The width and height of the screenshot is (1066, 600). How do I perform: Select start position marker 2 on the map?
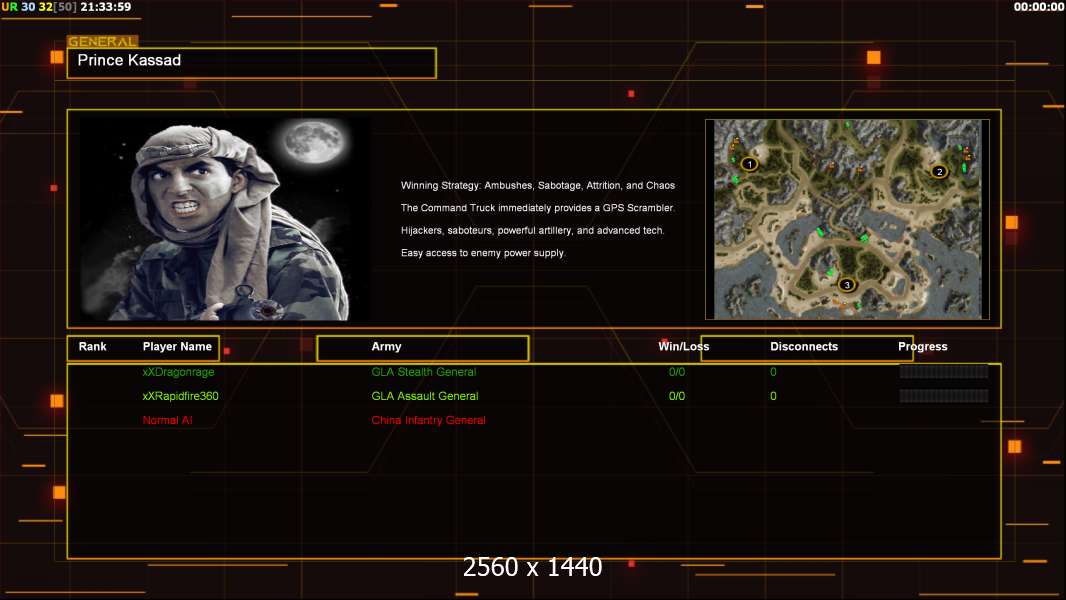point(938,172)
